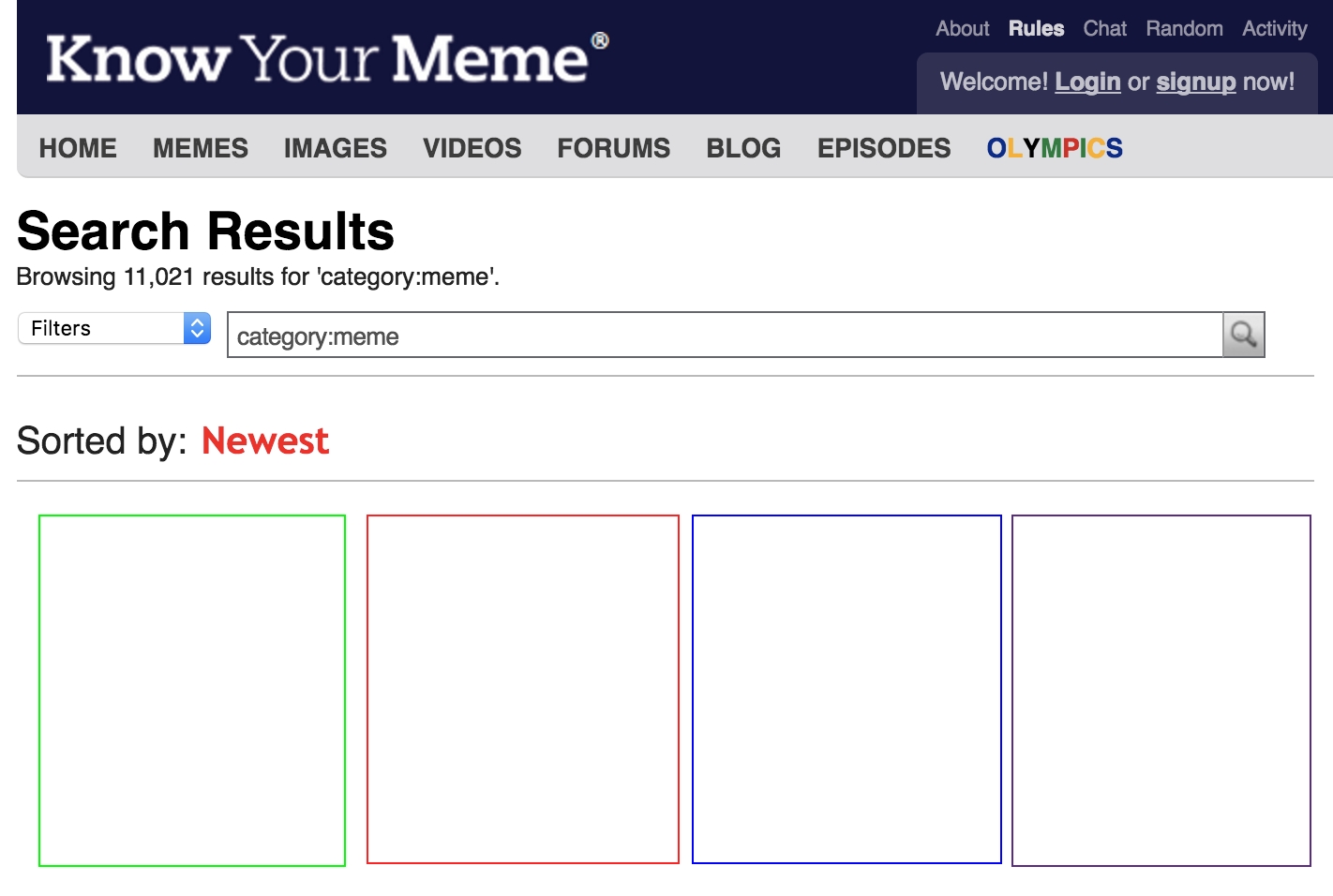Click the magnifying glass search icon
The width and height of the screenshot is (1333, 896).
1244,335
